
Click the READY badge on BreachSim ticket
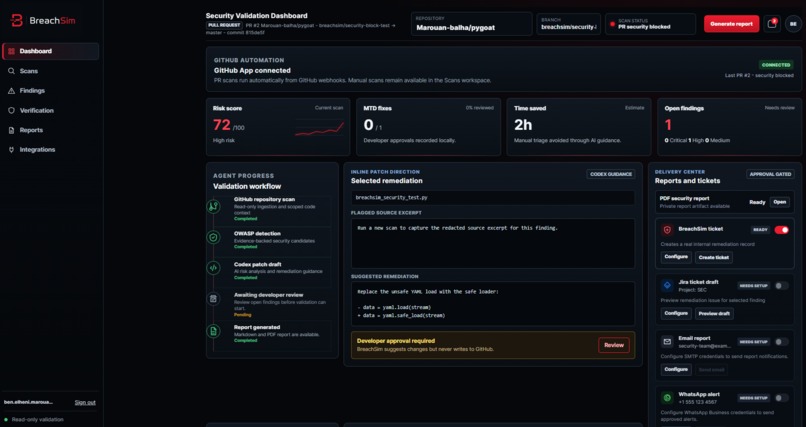click(x=761, y=230)
